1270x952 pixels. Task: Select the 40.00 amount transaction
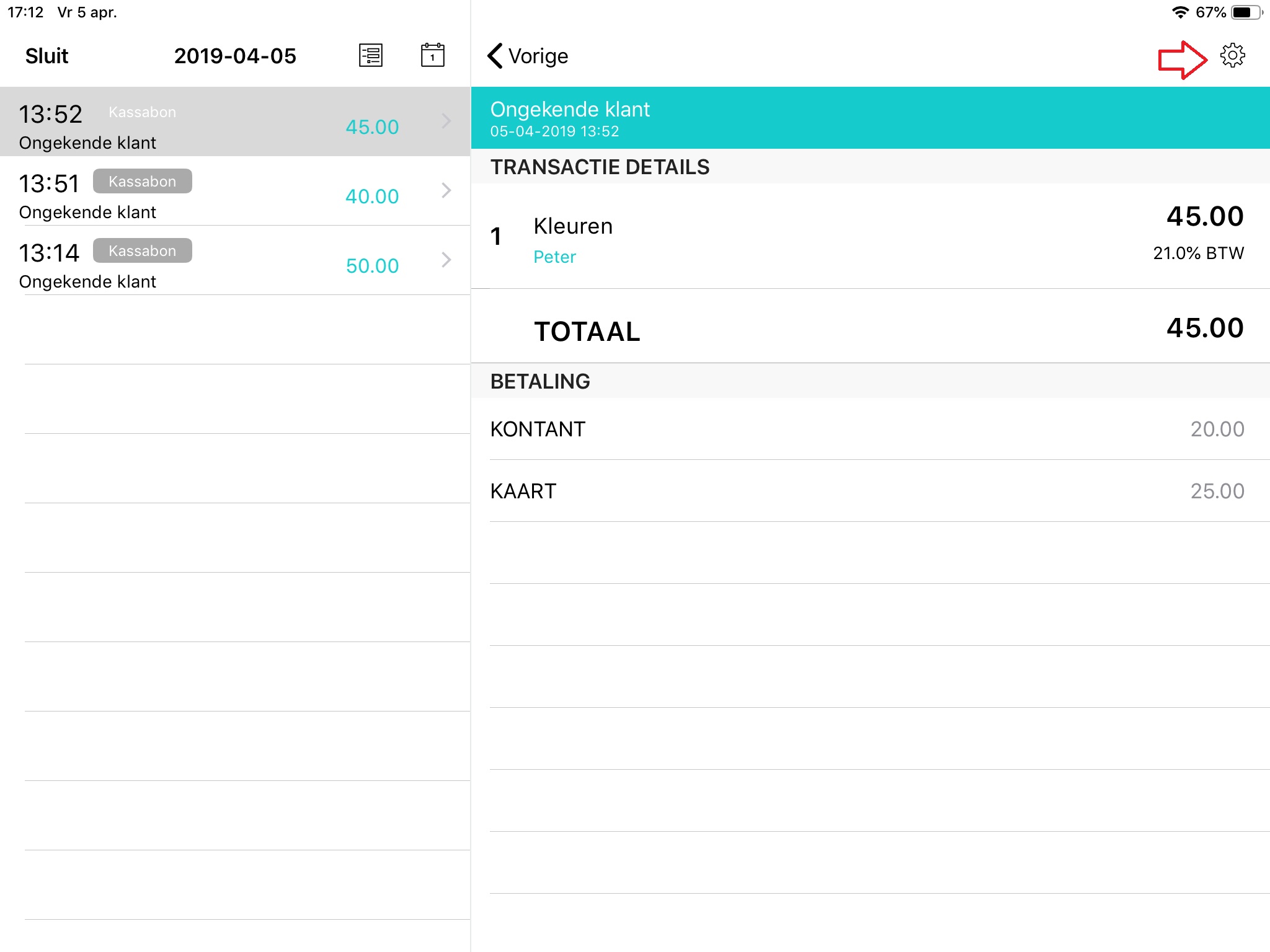(371, 196)
